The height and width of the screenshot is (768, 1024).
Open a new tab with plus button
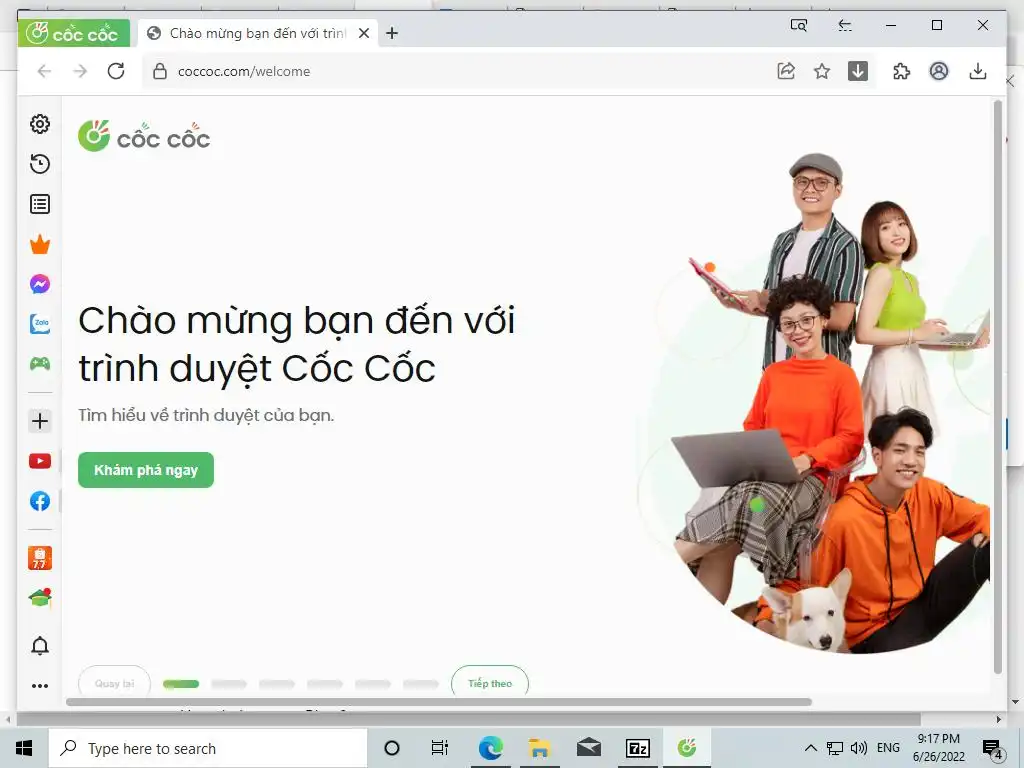tap(392, 33)
